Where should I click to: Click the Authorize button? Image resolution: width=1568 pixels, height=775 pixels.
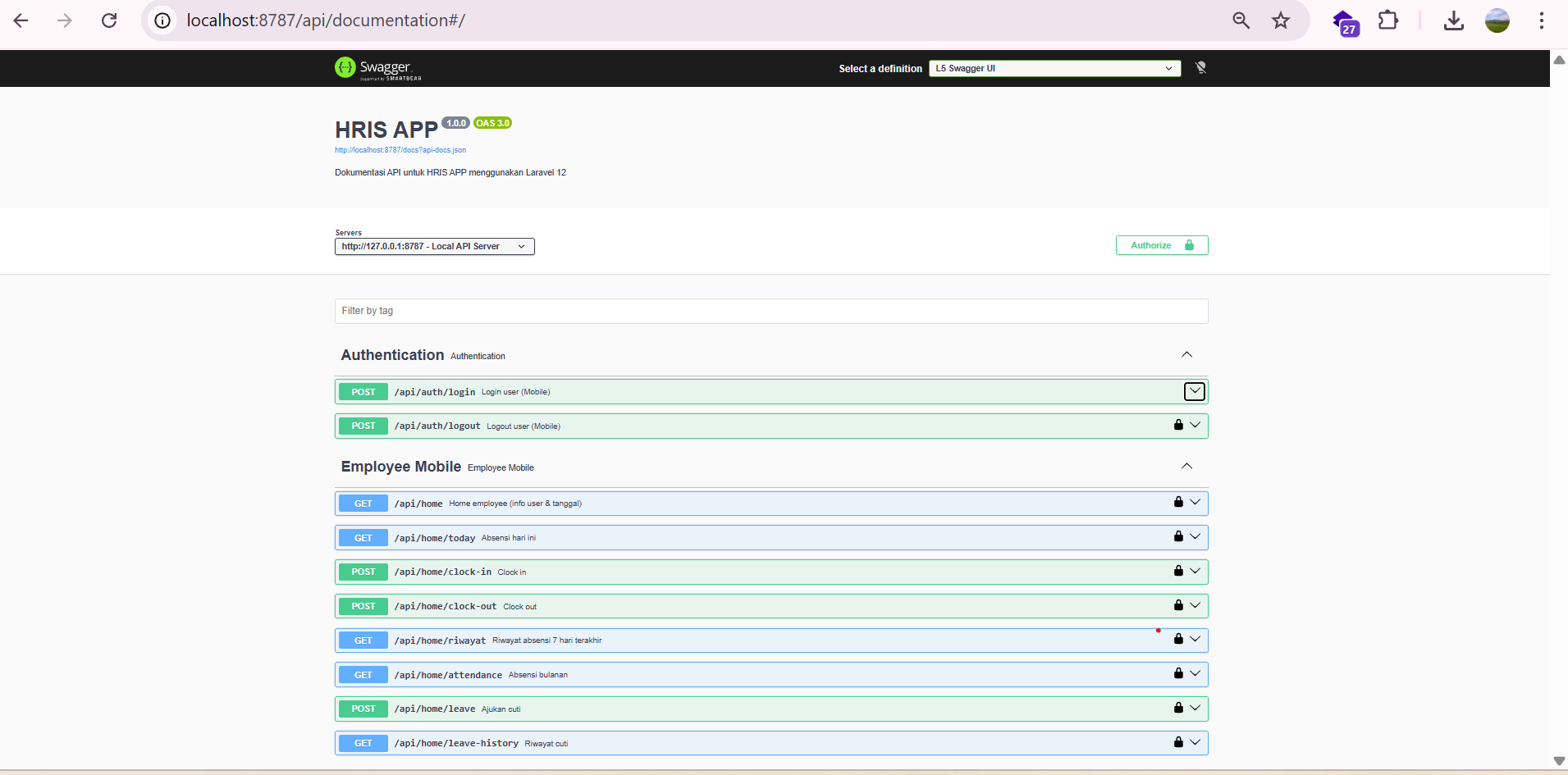[x=1161, y=245]
